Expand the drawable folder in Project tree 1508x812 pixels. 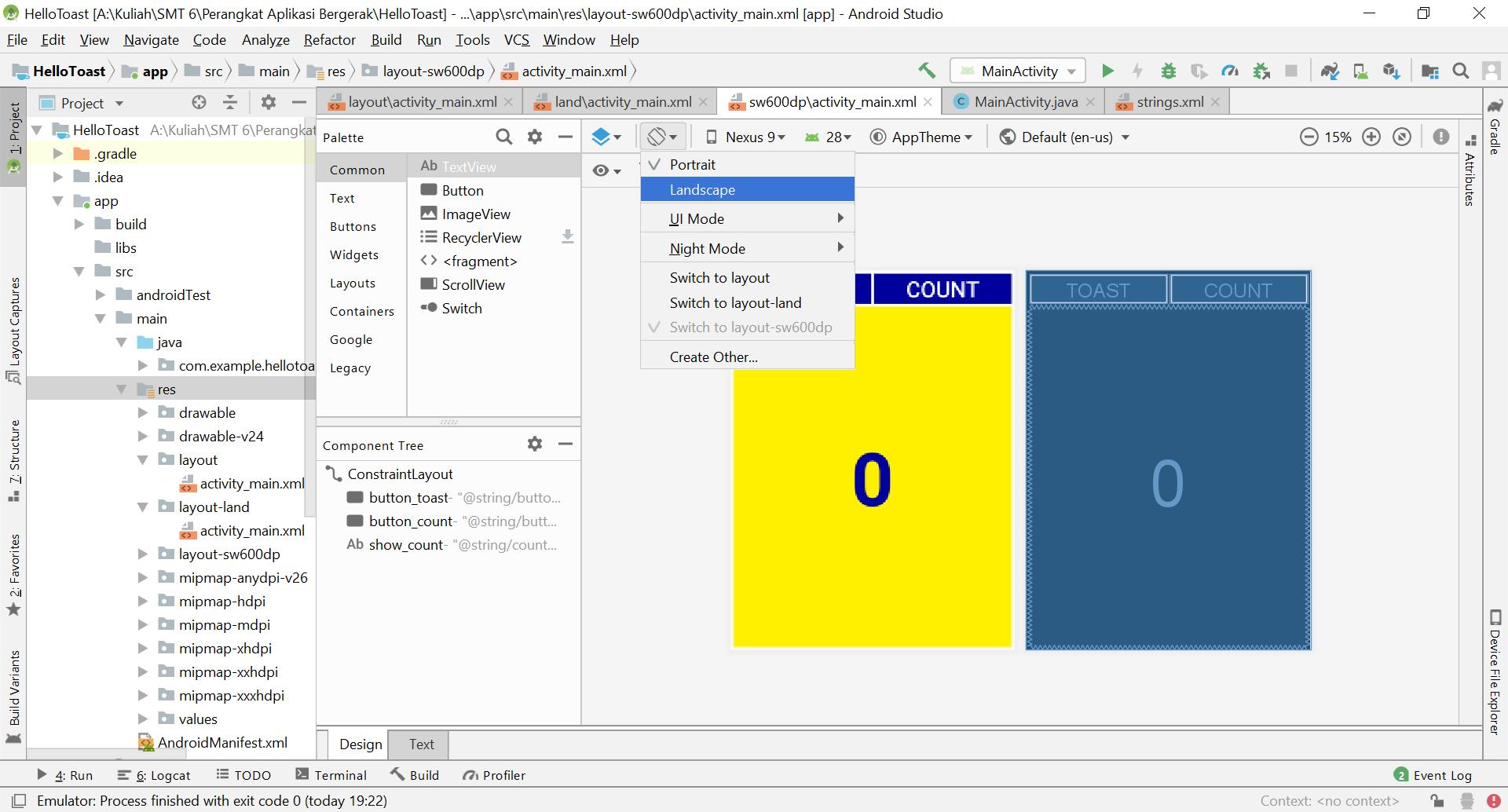tap(143, 412)
